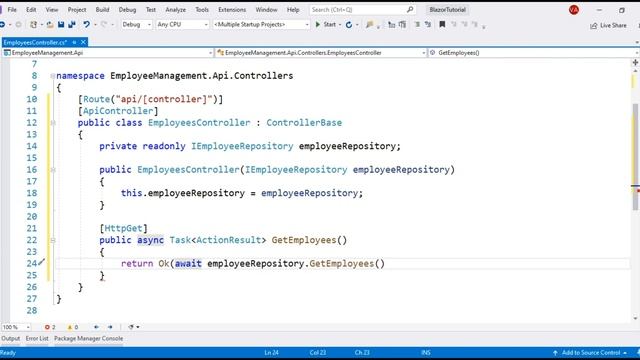640x360 pixels.
Task: Click the red error count indicator
Action: pyautogui.click(x=50, y=327)
